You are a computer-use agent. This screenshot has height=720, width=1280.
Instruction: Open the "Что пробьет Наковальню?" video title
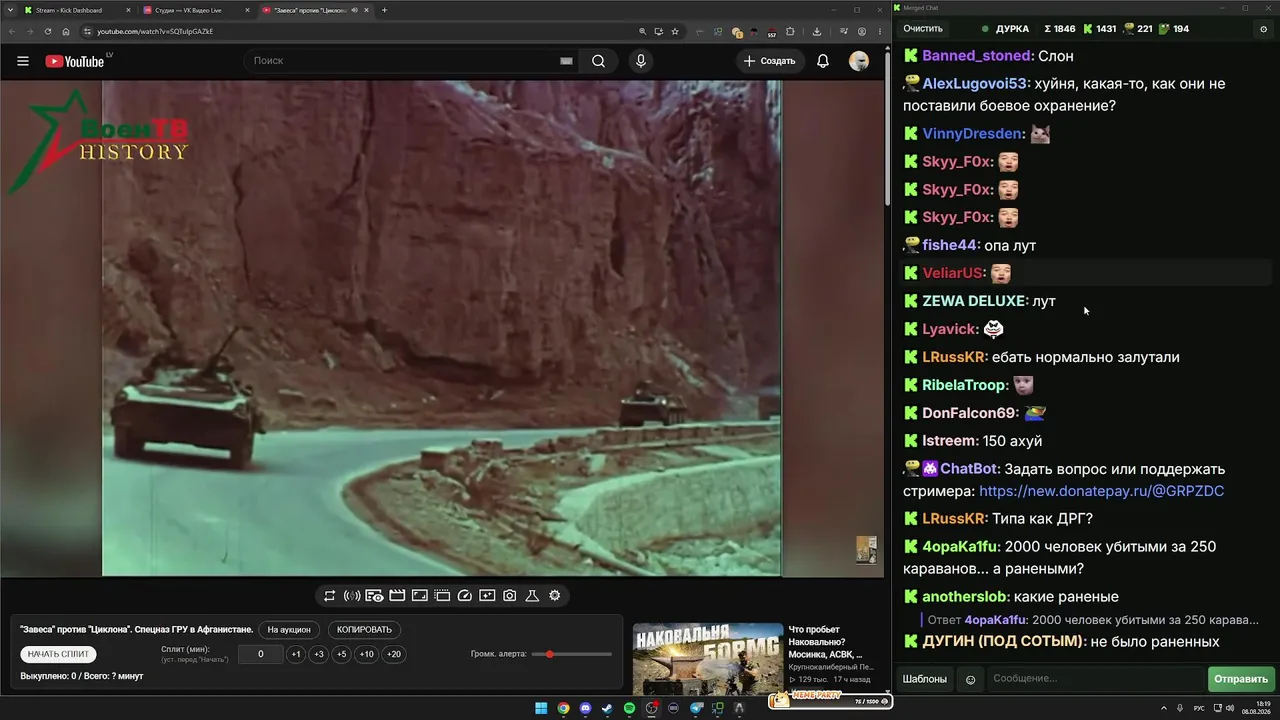(x=825, y=642)
